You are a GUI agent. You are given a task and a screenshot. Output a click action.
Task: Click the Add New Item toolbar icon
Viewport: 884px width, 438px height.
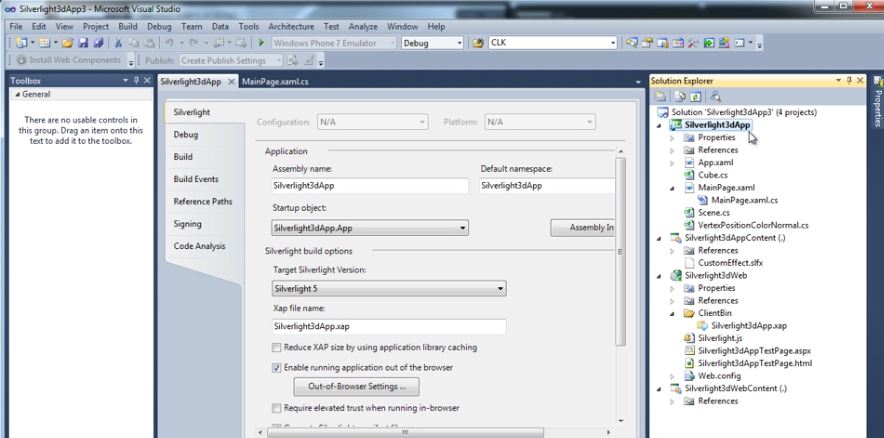point(45,43)
